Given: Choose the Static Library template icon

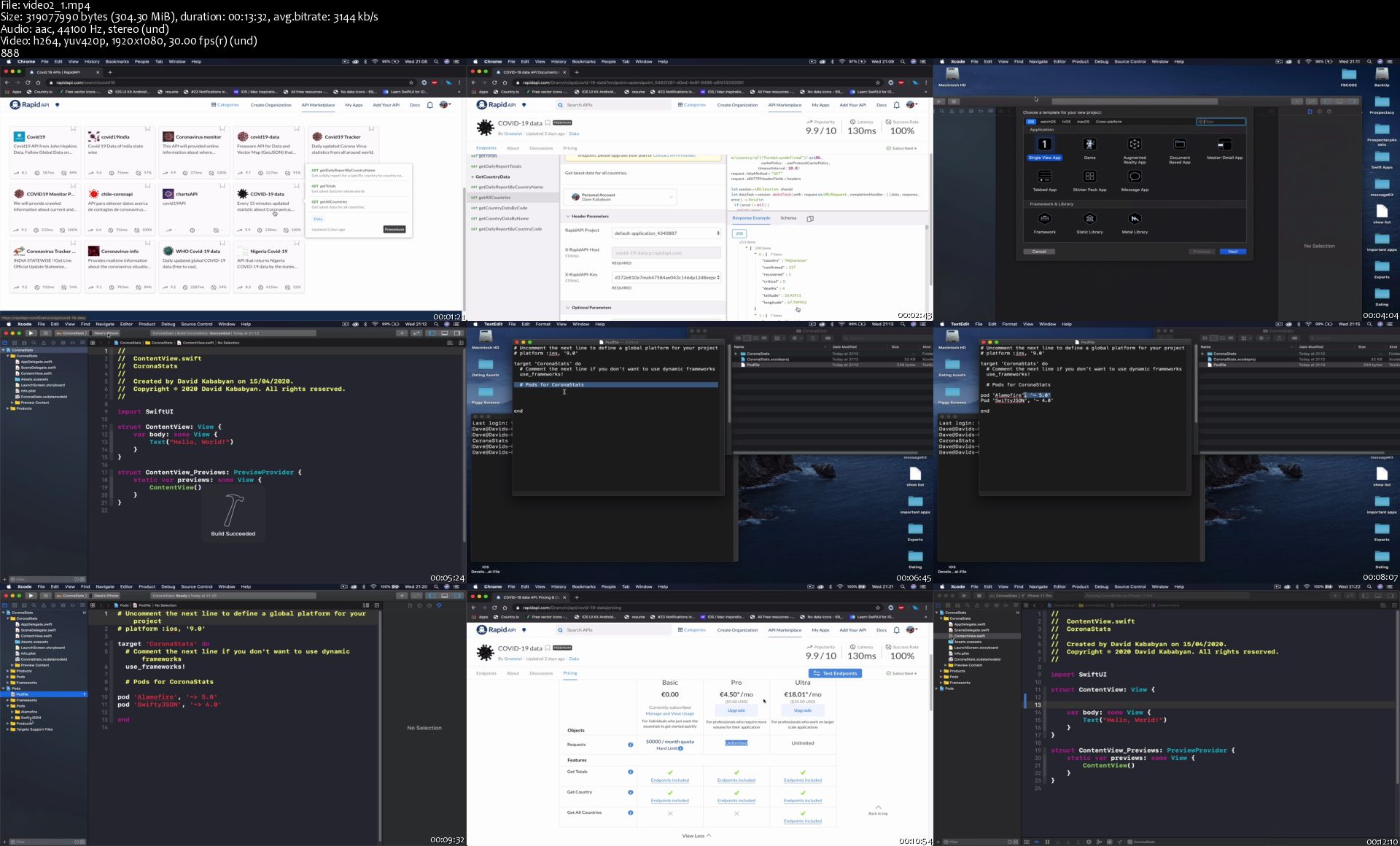Looking at the screenshot, I should 1089,219.
